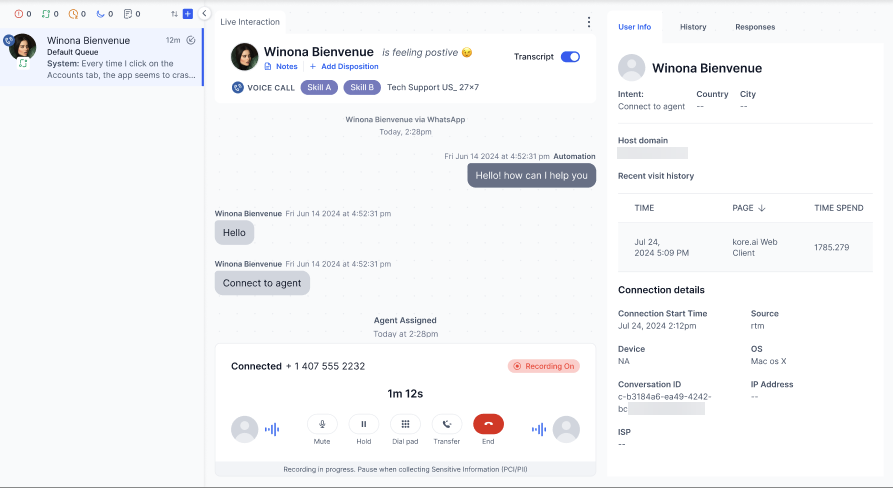The height and width of the screenshot is (488, 893).
Task: Open the three-dot menu in Live Interaction
Action: (588, 22)
